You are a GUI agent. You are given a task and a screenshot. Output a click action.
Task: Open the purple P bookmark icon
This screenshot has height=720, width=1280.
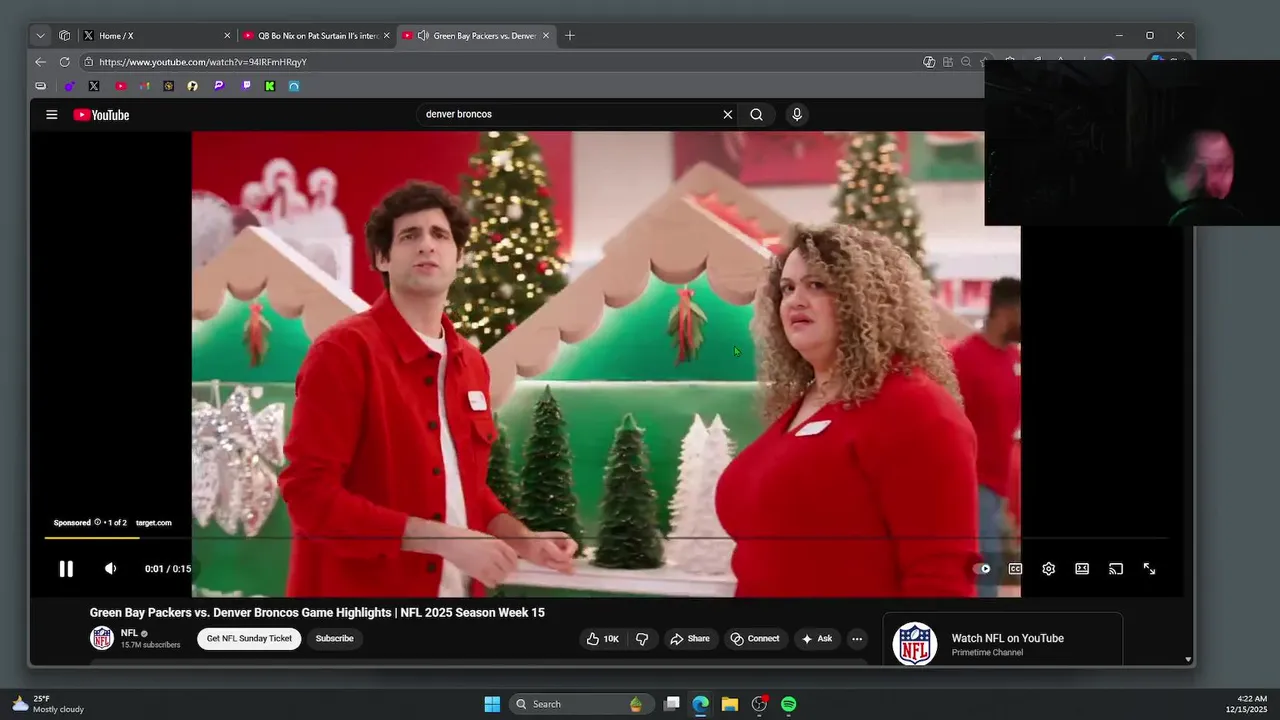(218, 86)
